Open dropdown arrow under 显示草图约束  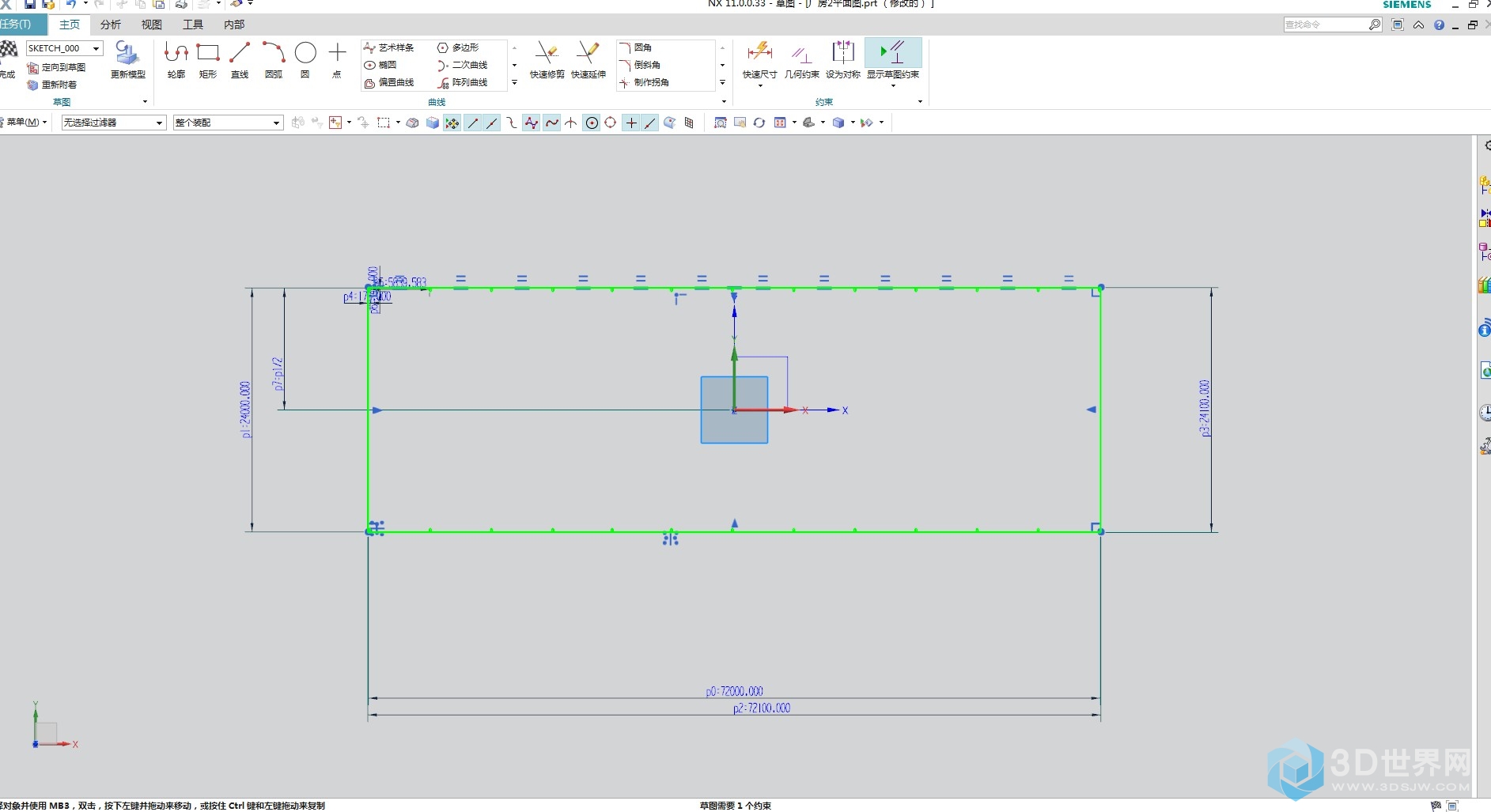(893, 85)
